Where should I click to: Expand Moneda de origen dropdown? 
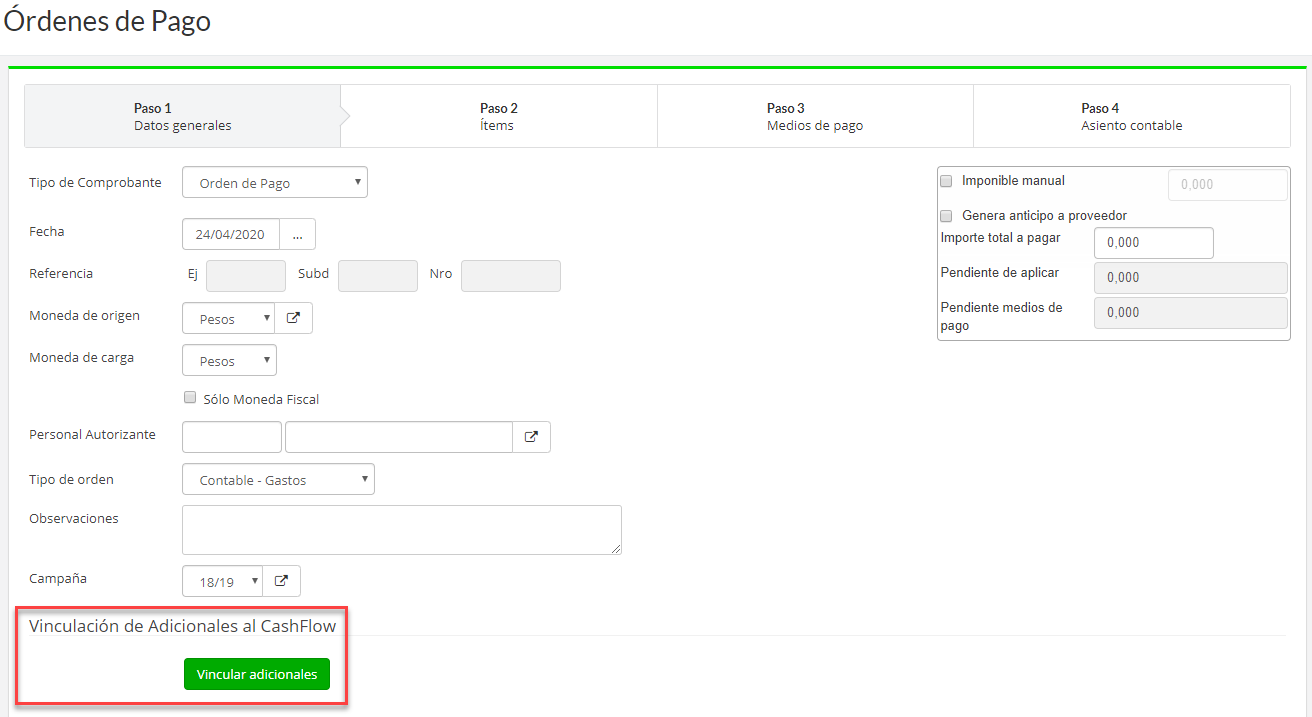click(x=229, y=318)
